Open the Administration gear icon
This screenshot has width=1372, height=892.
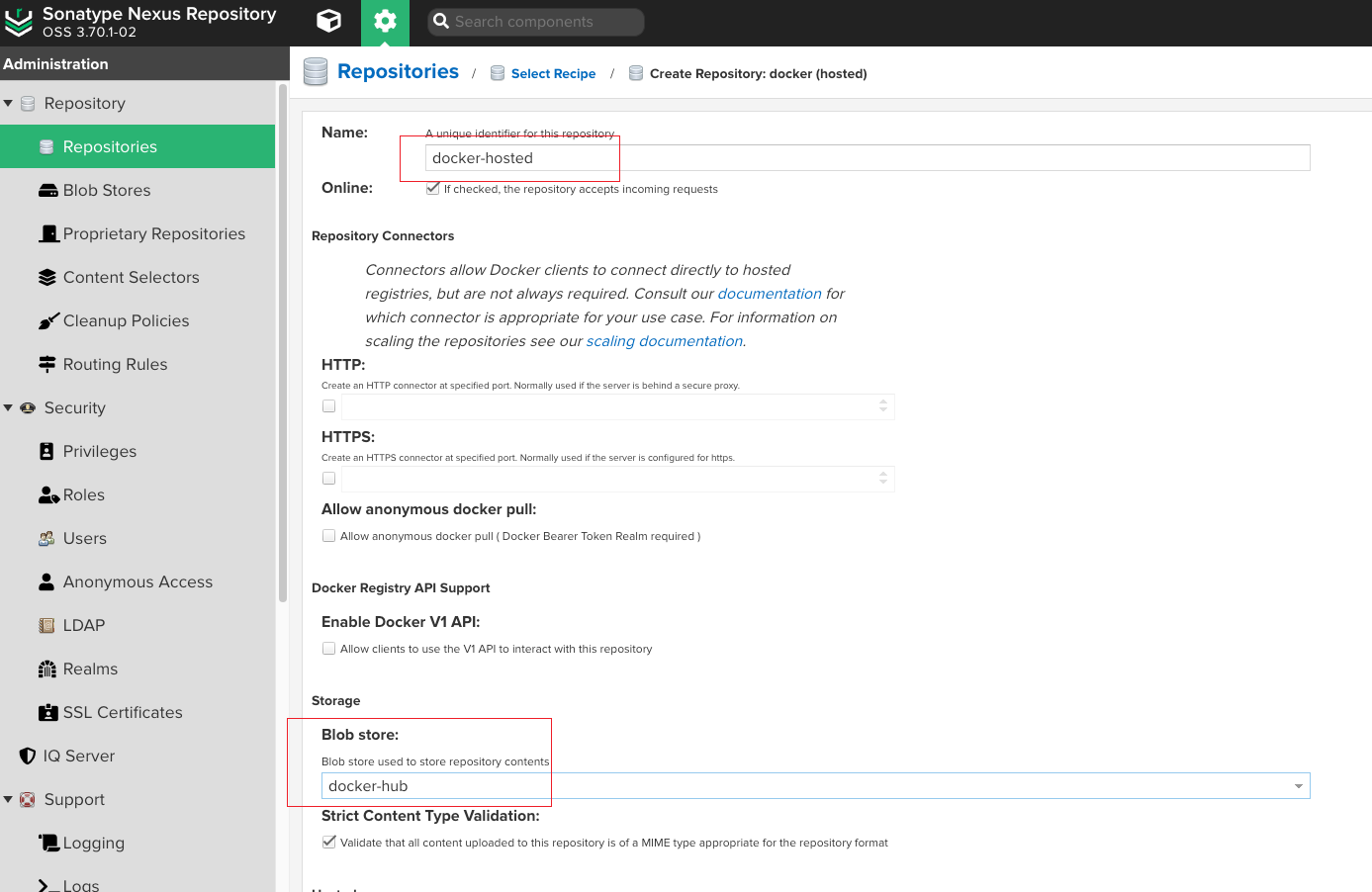click(x=385, y=21)
